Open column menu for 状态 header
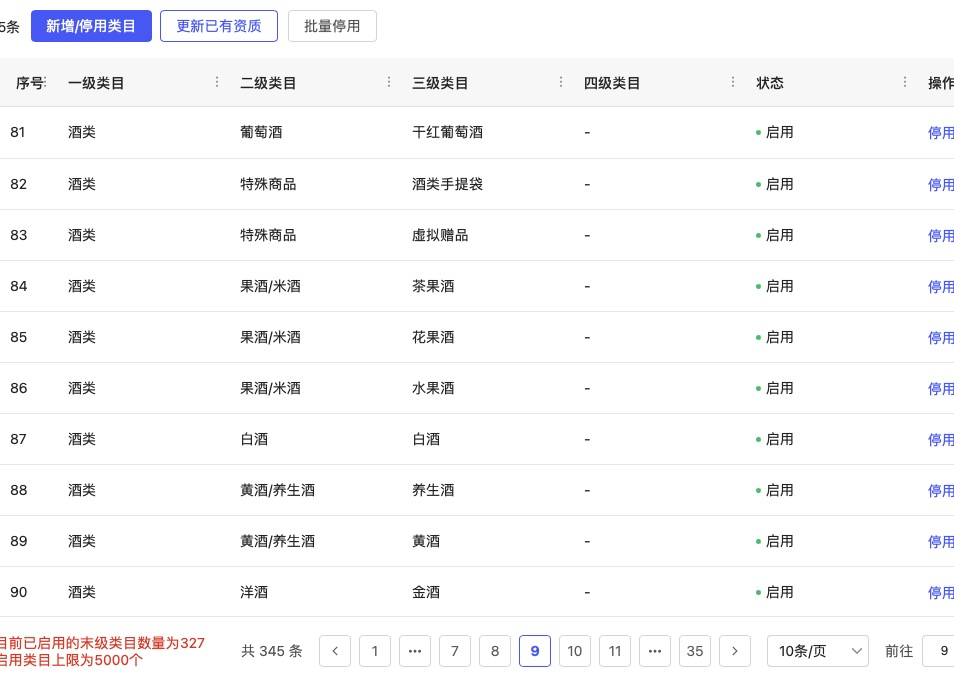Screen dimensions: 954x680 click(905, 83)
